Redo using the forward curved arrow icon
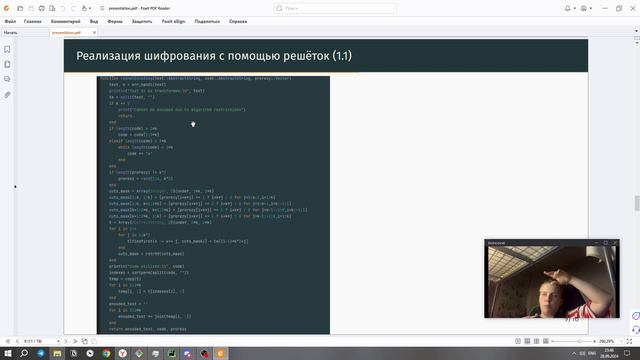This screenshot has width=640, height=360. [x=73, y=8]
